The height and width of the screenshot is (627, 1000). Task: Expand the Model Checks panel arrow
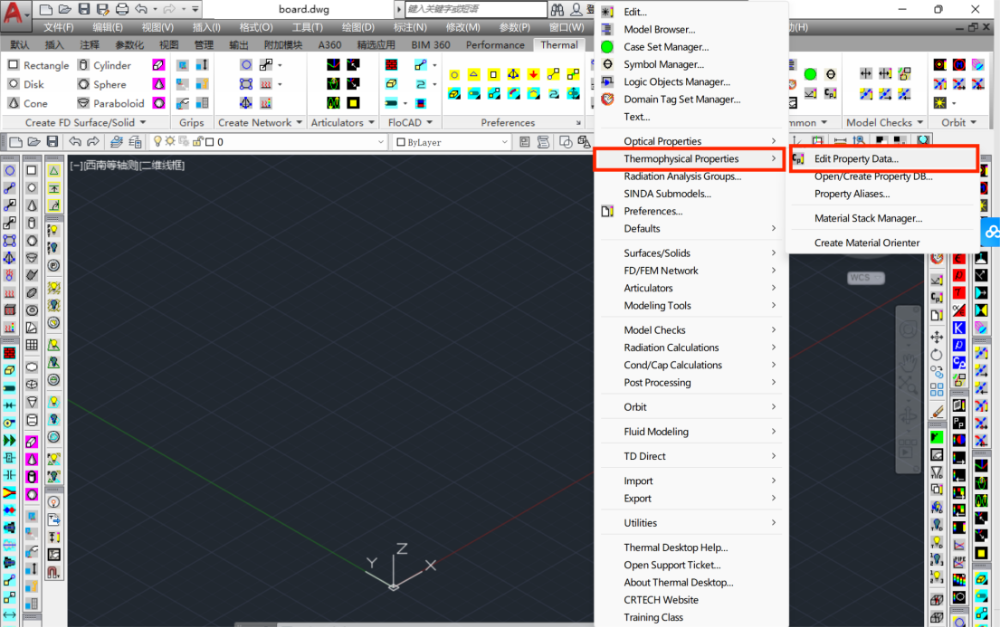coord(920,122)
